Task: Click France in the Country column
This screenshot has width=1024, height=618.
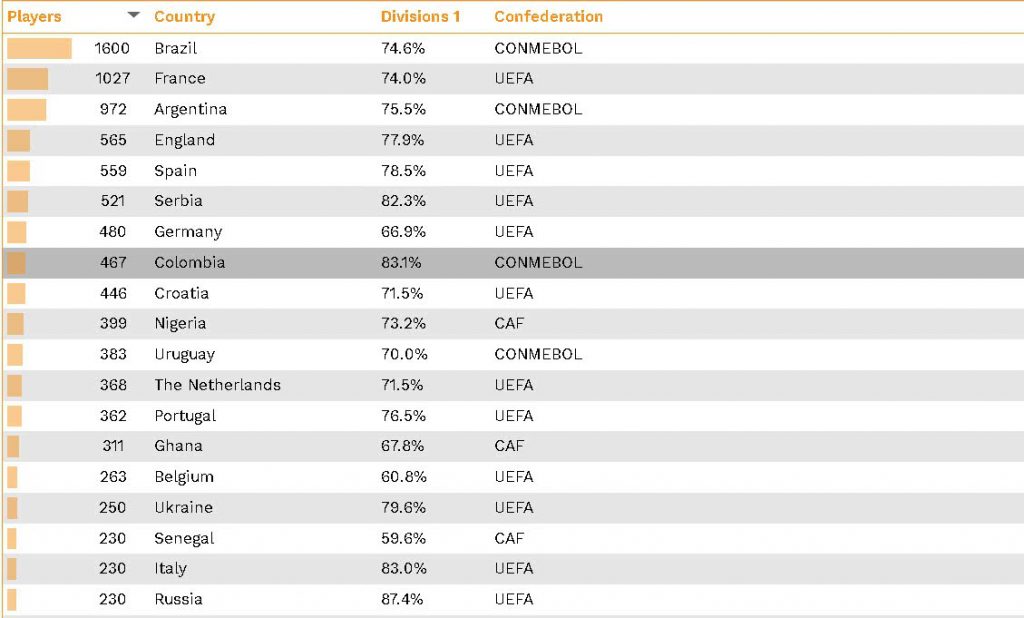Action: click(x=180, y=78)
